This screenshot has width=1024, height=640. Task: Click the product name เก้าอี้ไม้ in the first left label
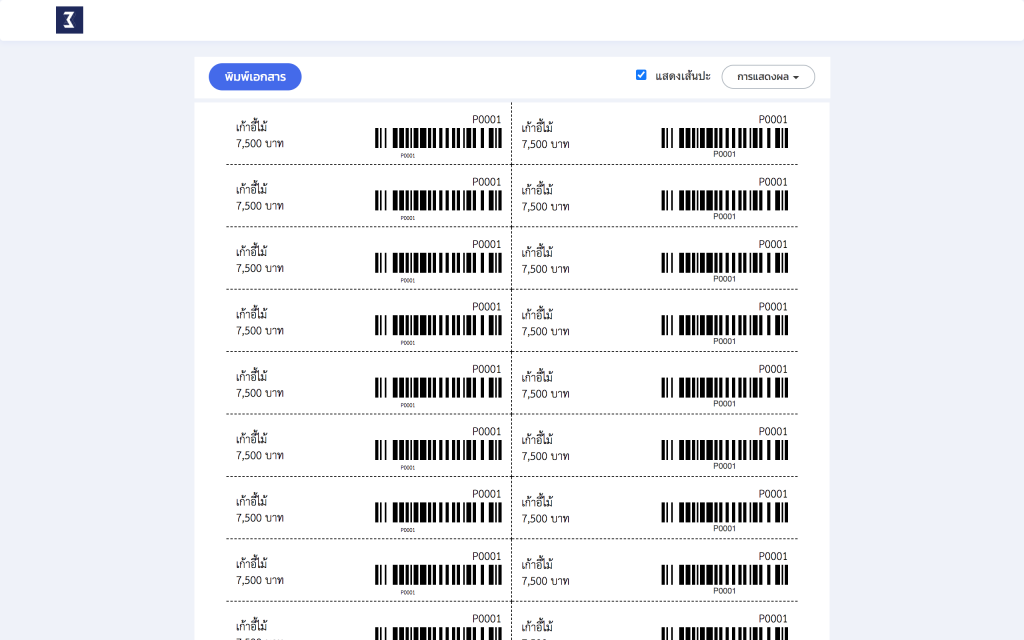tap(251, 127)
